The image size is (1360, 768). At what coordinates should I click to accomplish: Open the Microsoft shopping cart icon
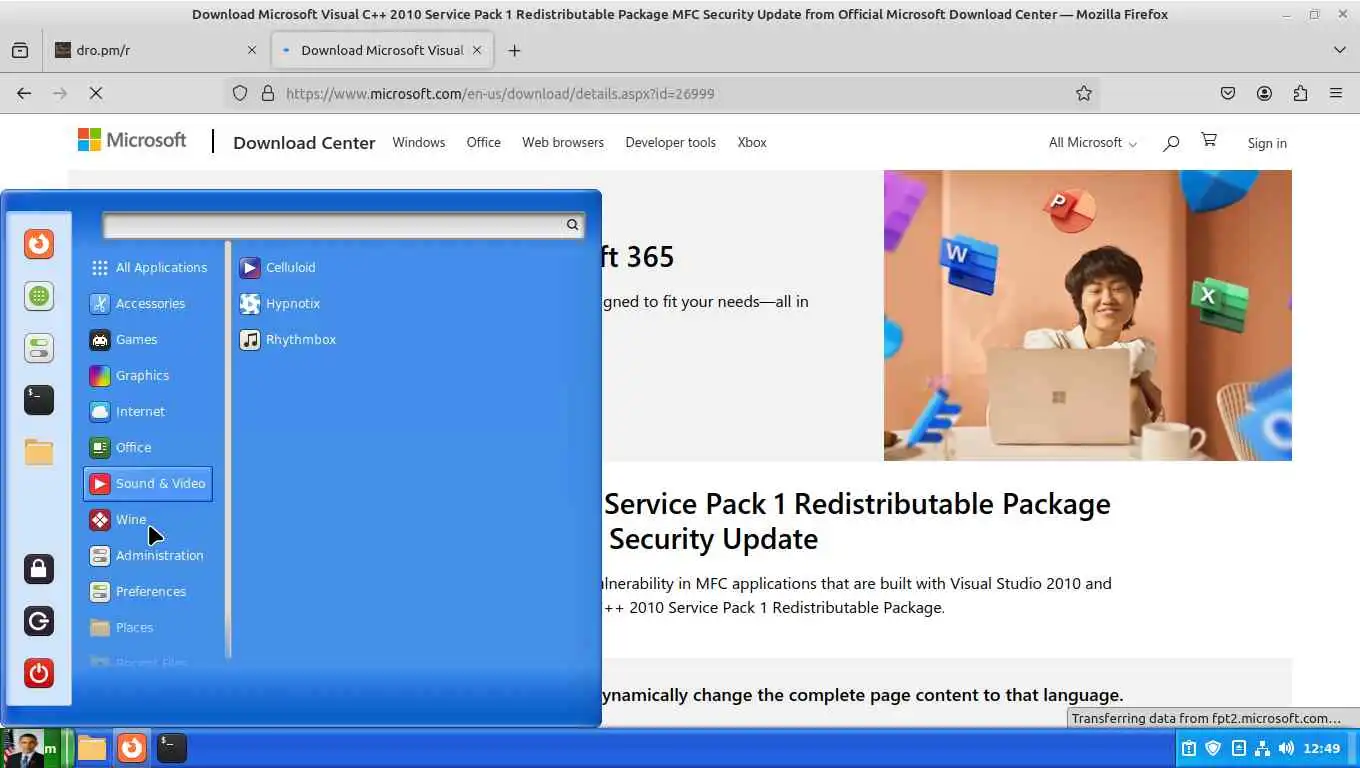(x=1209, y=141)
